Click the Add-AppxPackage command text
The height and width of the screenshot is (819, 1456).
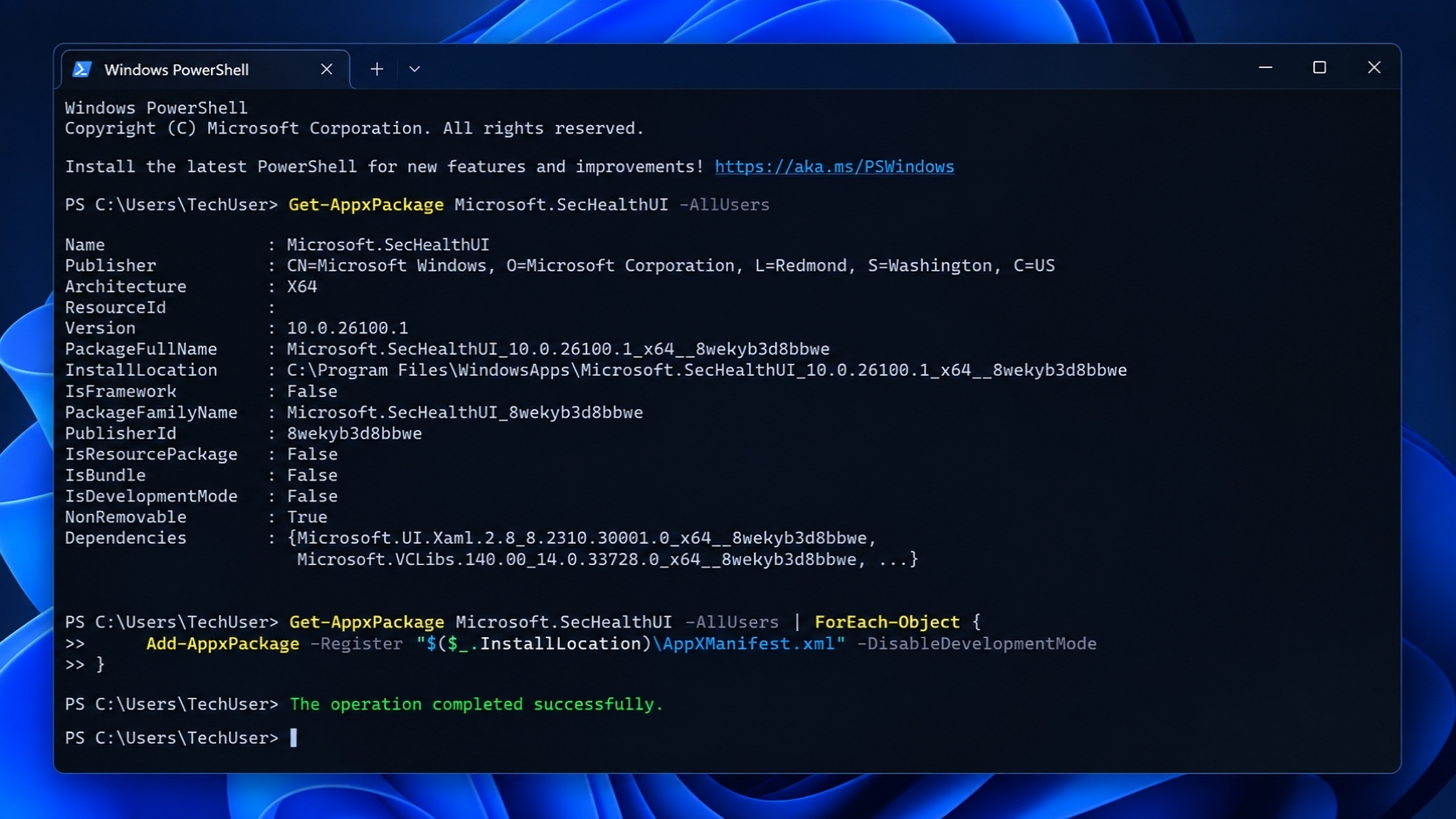(x=223, y=644)
